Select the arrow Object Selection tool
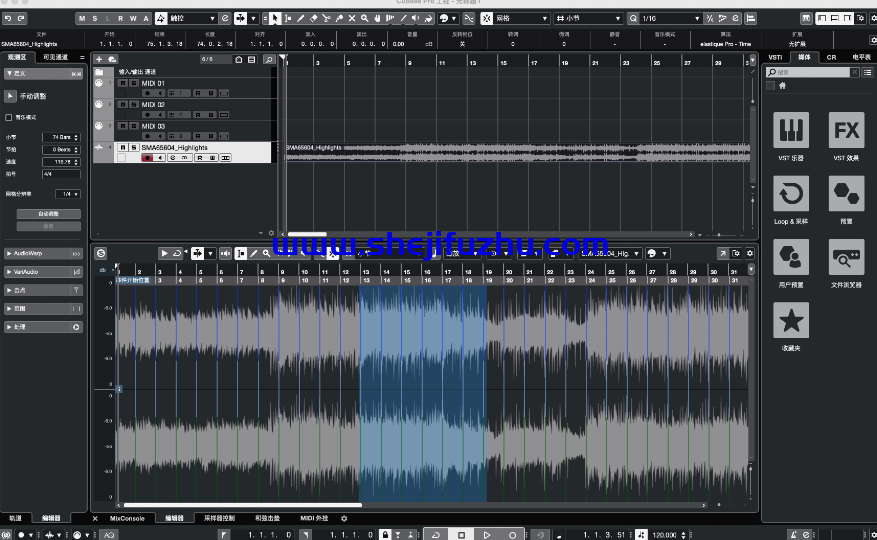Screen dimensions: 877x540 275,18
